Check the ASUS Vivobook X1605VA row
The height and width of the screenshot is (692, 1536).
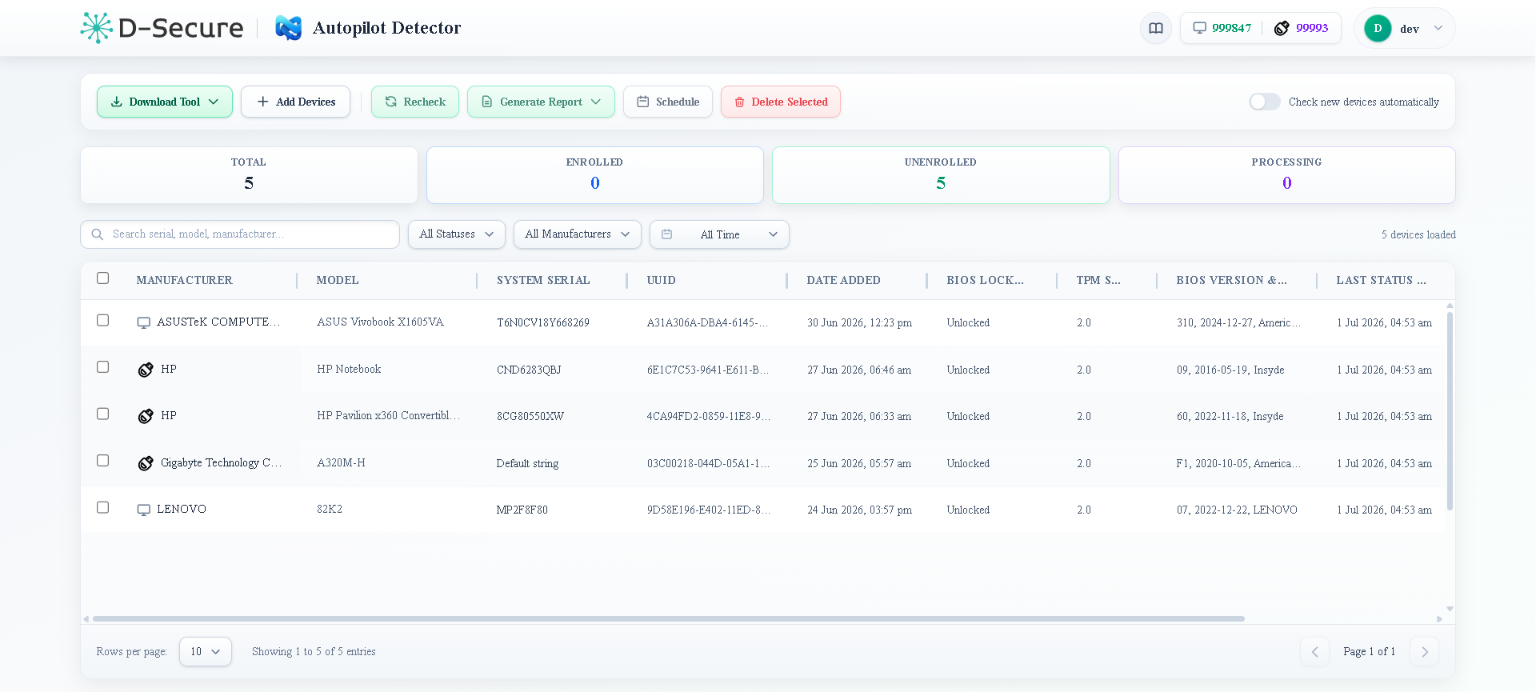coord(103,320)
